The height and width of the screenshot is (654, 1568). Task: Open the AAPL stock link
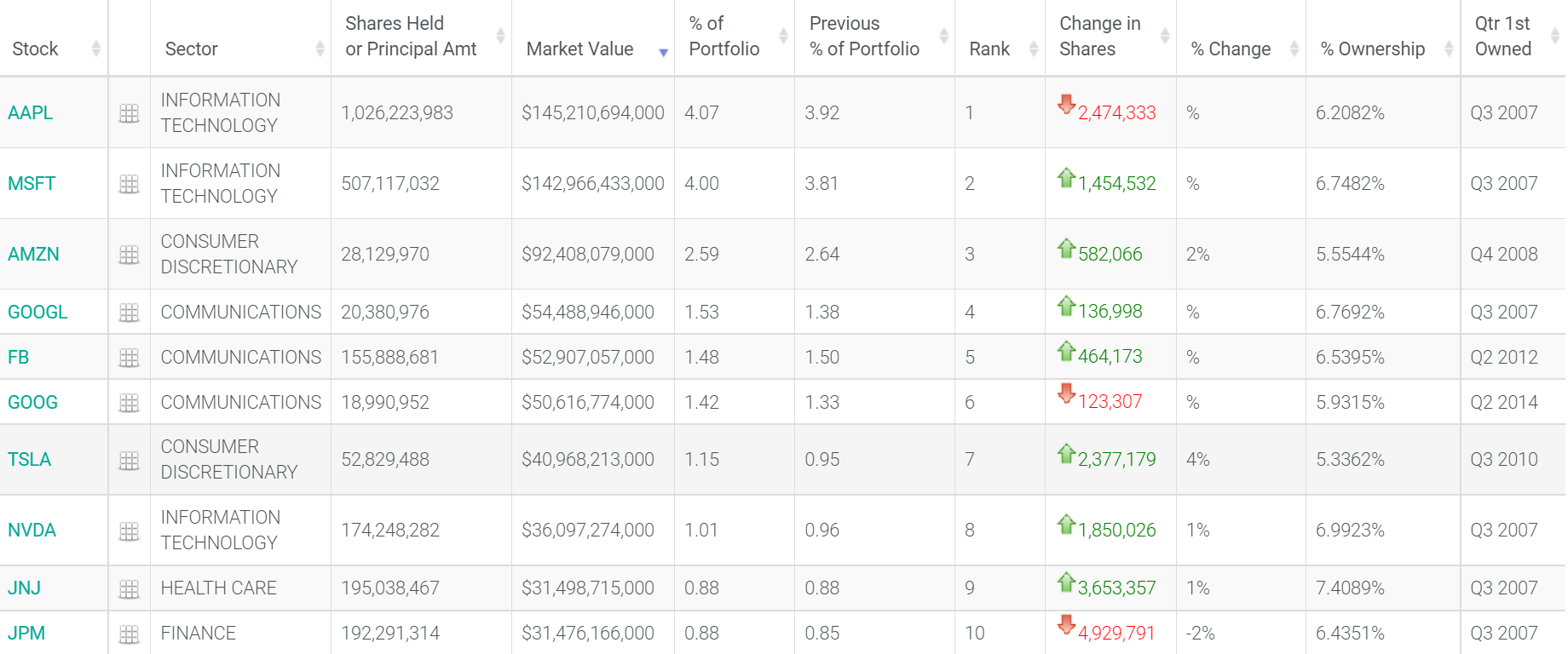pyautogui.click(x=30, y=113)
